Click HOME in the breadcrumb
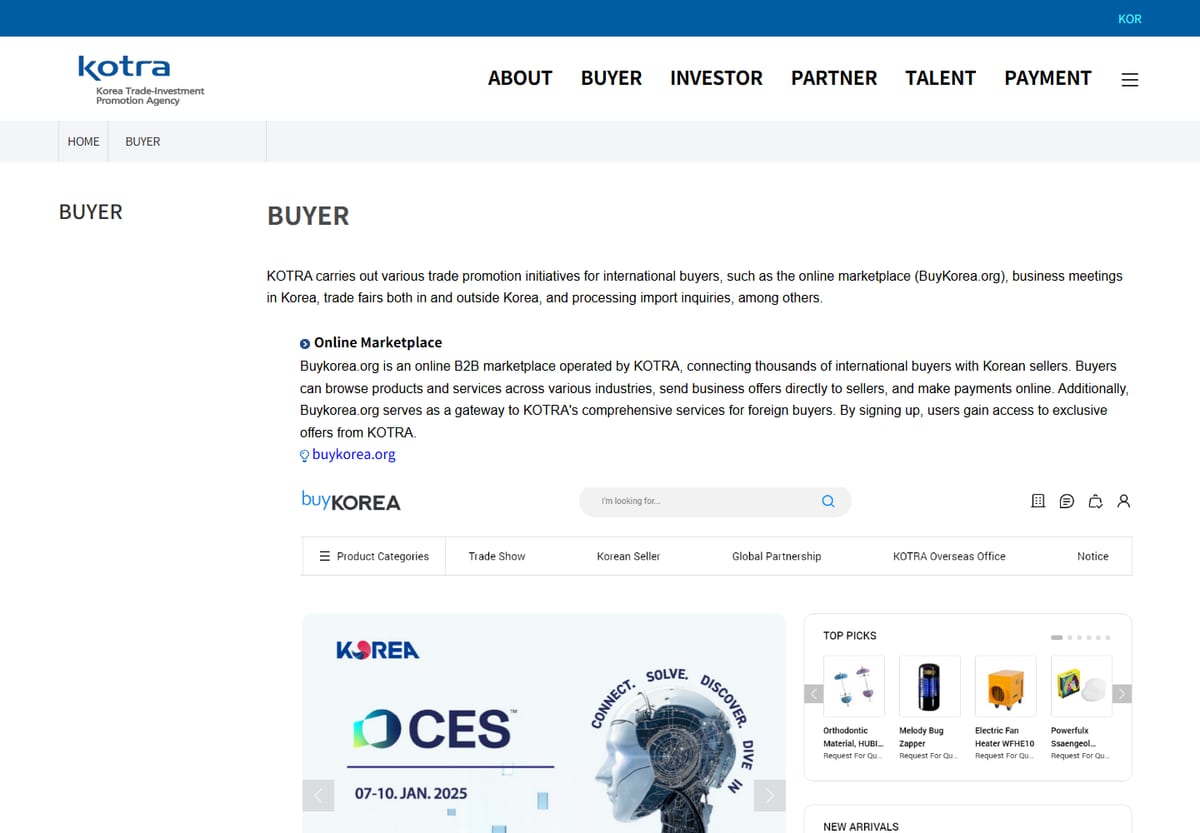 84,142
